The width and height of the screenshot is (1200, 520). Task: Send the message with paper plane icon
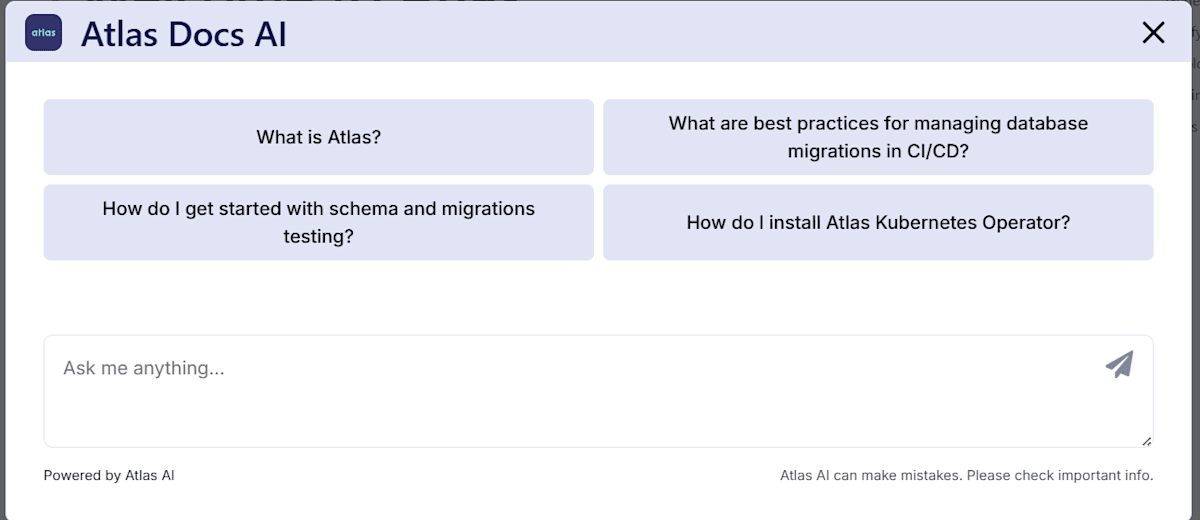(x=1120, y=364)
